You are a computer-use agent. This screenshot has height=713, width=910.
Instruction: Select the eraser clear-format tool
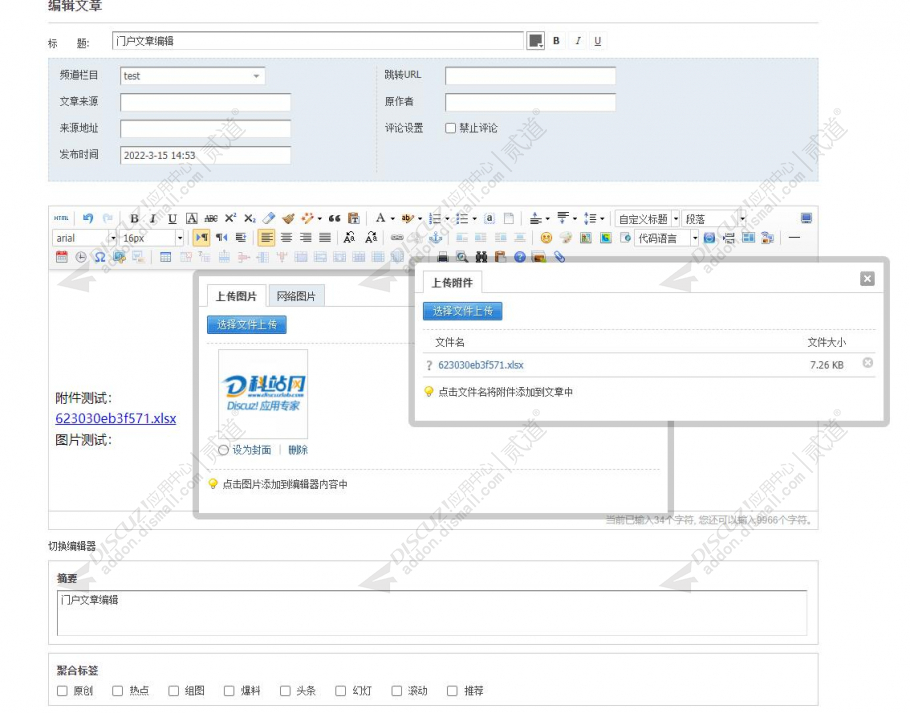[x=269, y=218]
